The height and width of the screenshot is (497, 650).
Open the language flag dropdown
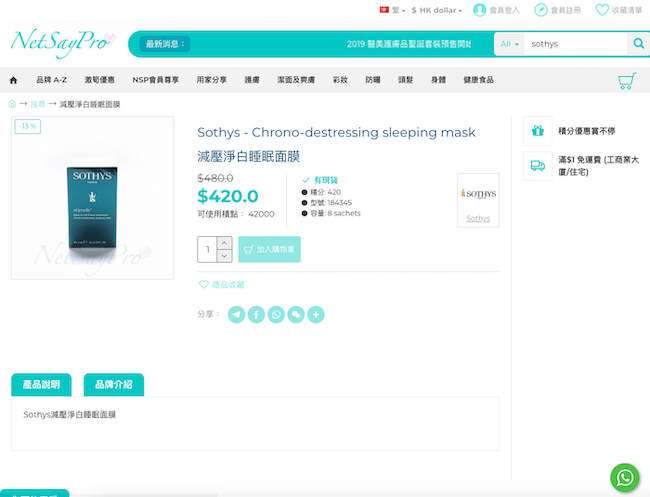pos(392,10)
